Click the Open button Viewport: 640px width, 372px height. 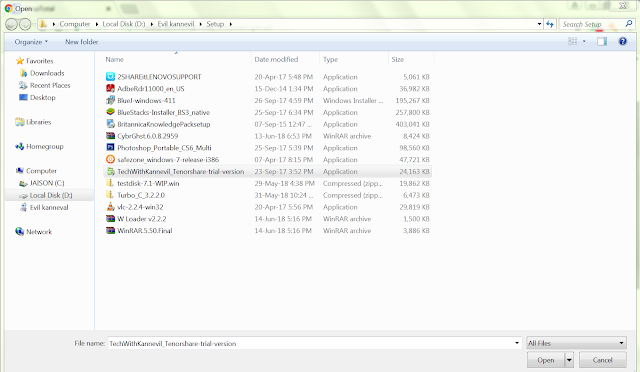tap(546, 360)
